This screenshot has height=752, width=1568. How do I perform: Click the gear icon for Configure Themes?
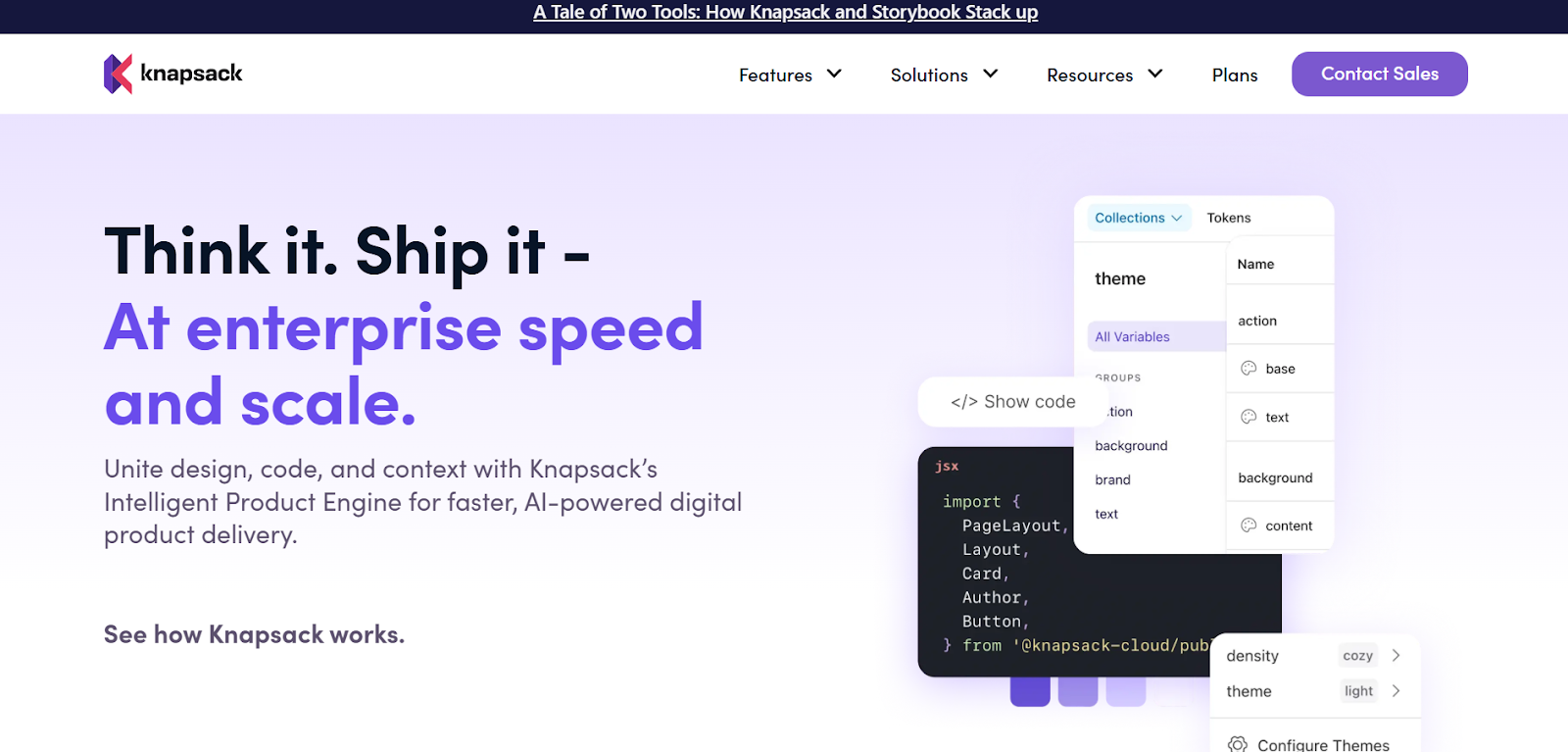coord(1238,744)
